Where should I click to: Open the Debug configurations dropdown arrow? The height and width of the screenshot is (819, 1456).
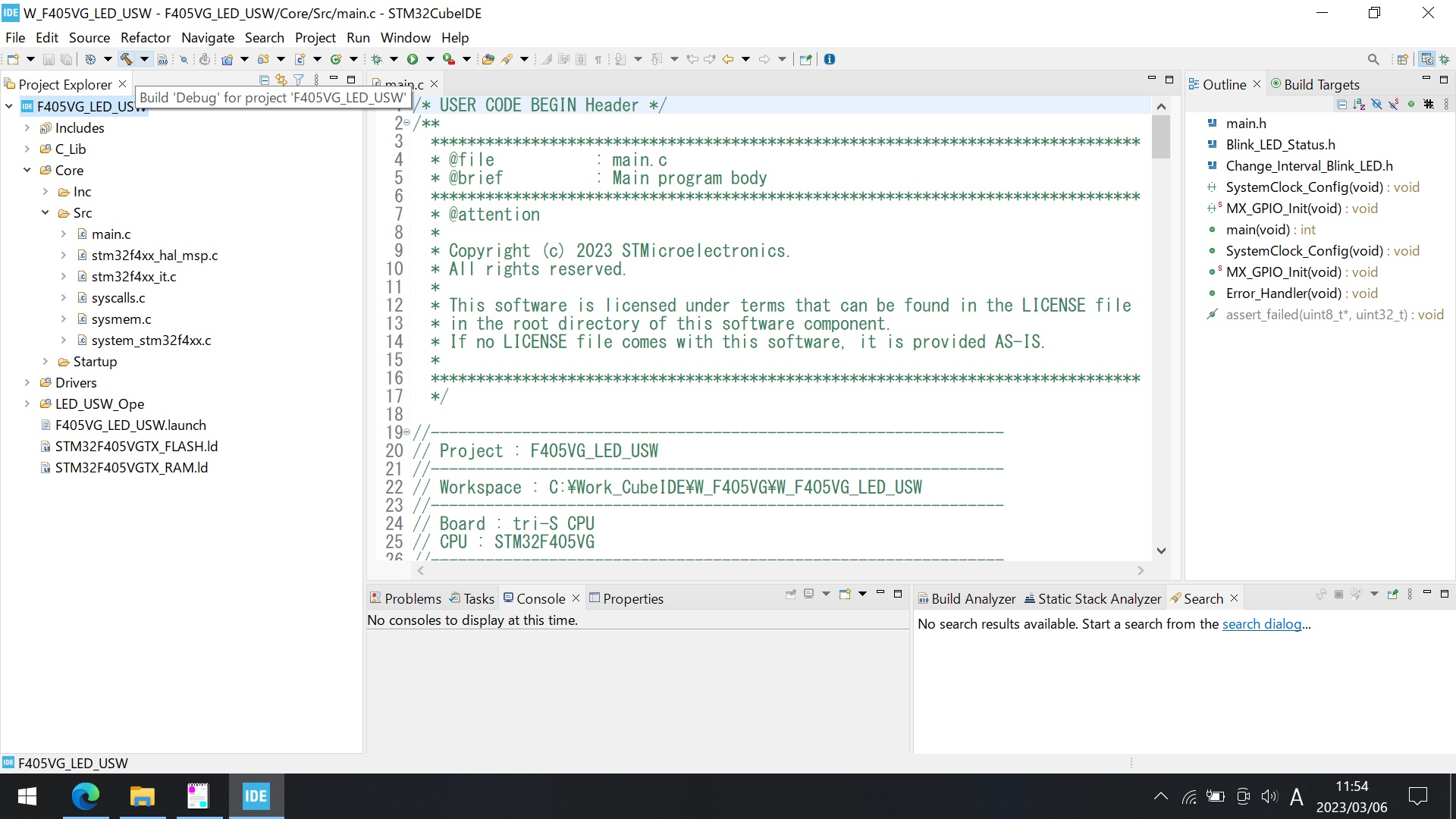(x=394, y=59)
